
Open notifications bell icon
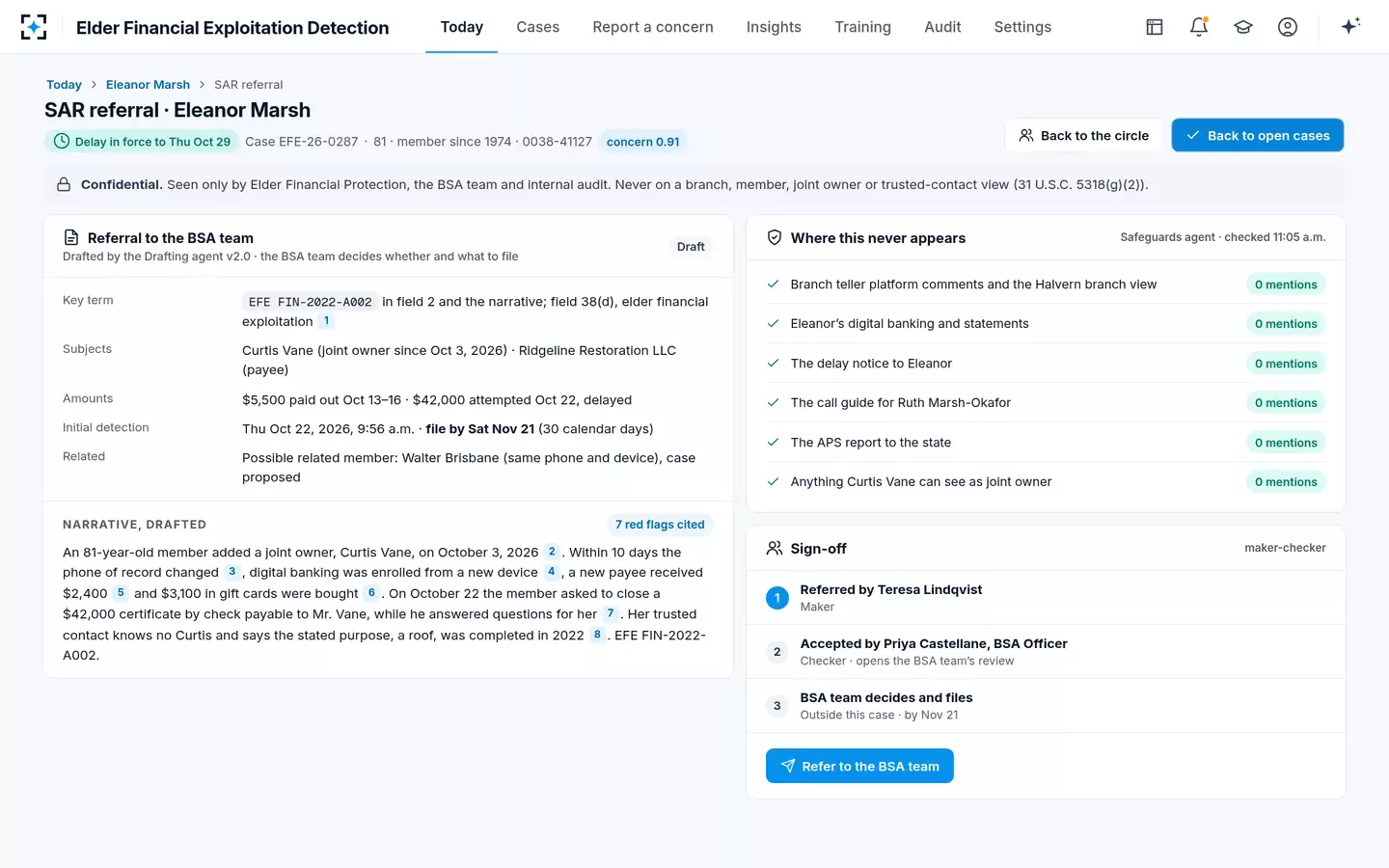click(1199, 27)
